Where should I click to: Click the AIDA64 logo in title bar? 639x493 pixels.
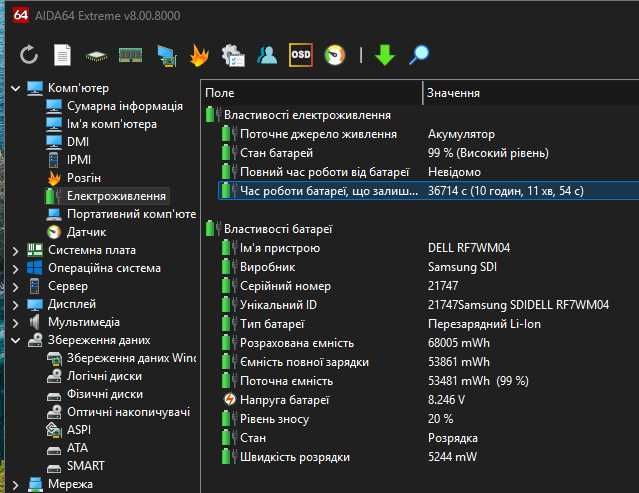tap(20, 15)
